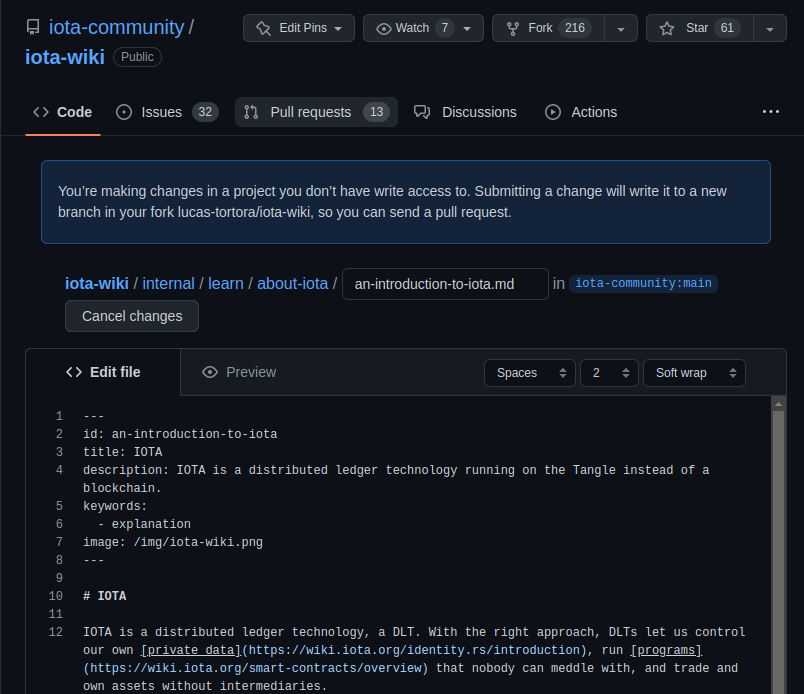Go to the about-iota folder breadcrumb
The height and width of the screenshot is (694, 804).
[292, 284]
